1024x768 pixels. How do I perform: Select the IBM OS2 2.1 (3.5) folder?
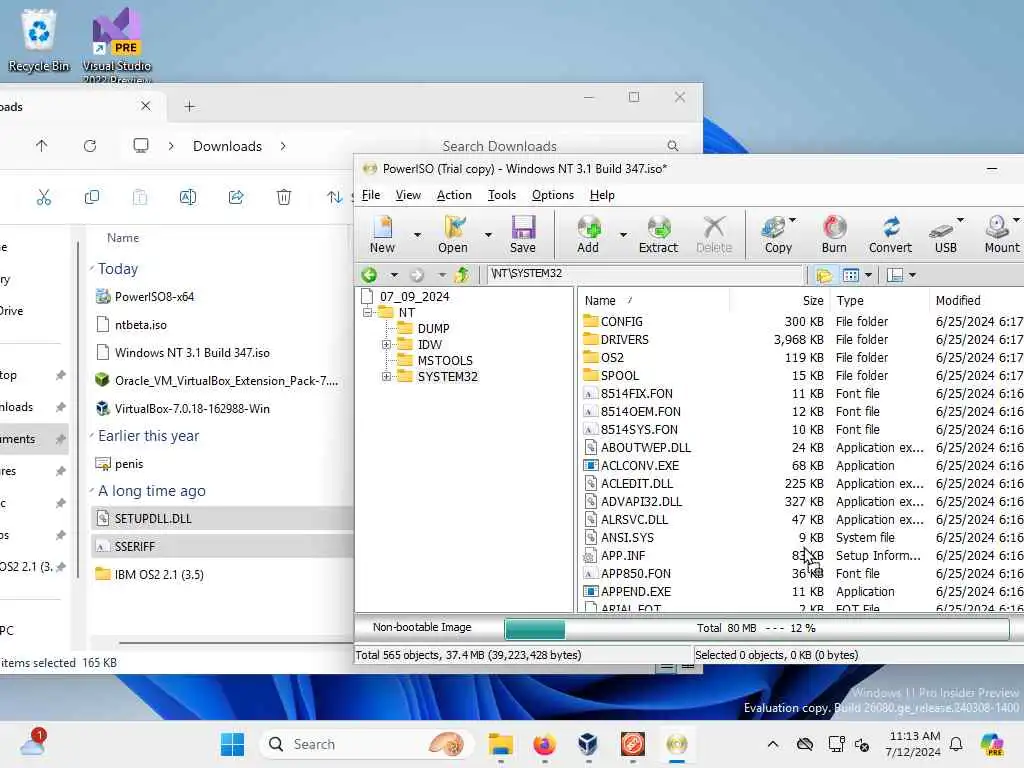pyautogui.click(x=159, y=575)
